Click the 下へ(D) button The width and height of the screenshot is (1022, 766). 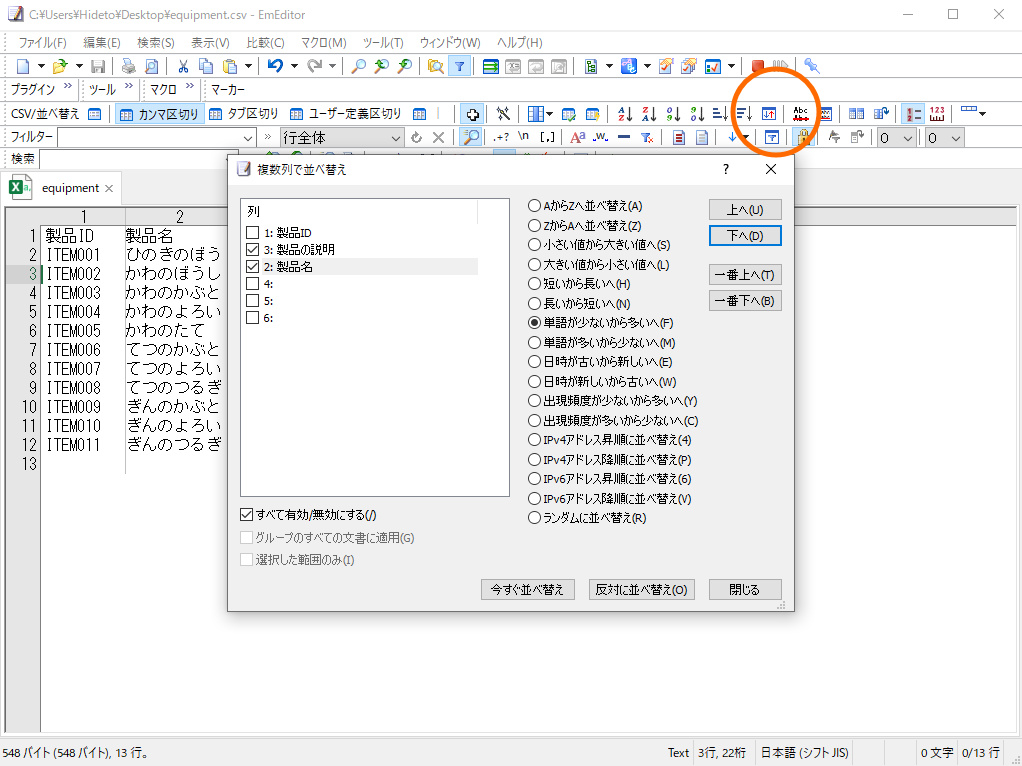[x=745, y=235]
